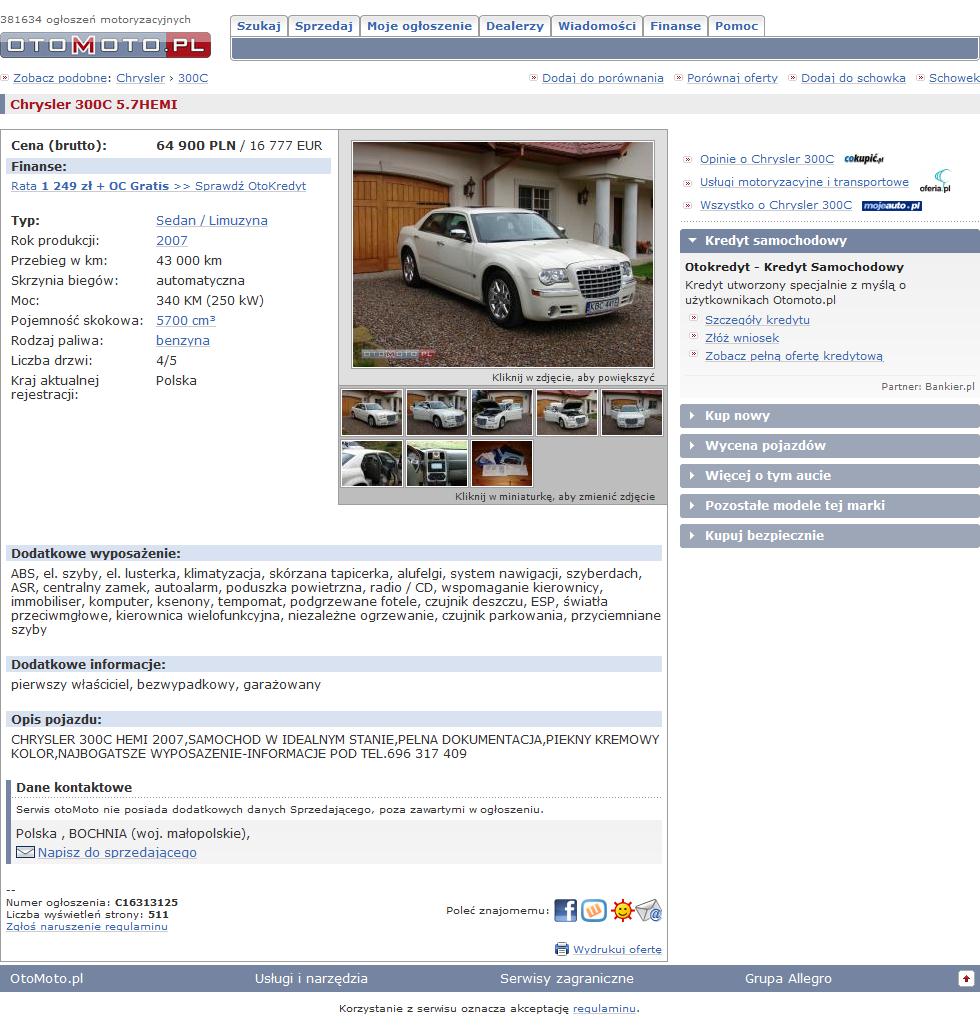
Task: Click the Chrysler 300C 5.7HEMI title
Action: coord(94,104)
